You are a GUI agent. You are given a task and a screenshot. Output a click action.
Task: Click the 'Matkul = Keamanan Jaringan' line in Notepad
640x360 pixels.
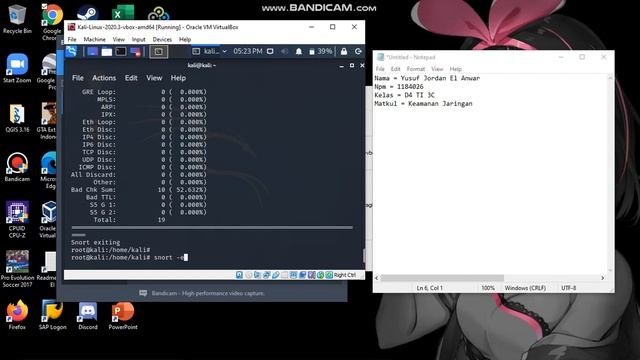click(423, 104)
